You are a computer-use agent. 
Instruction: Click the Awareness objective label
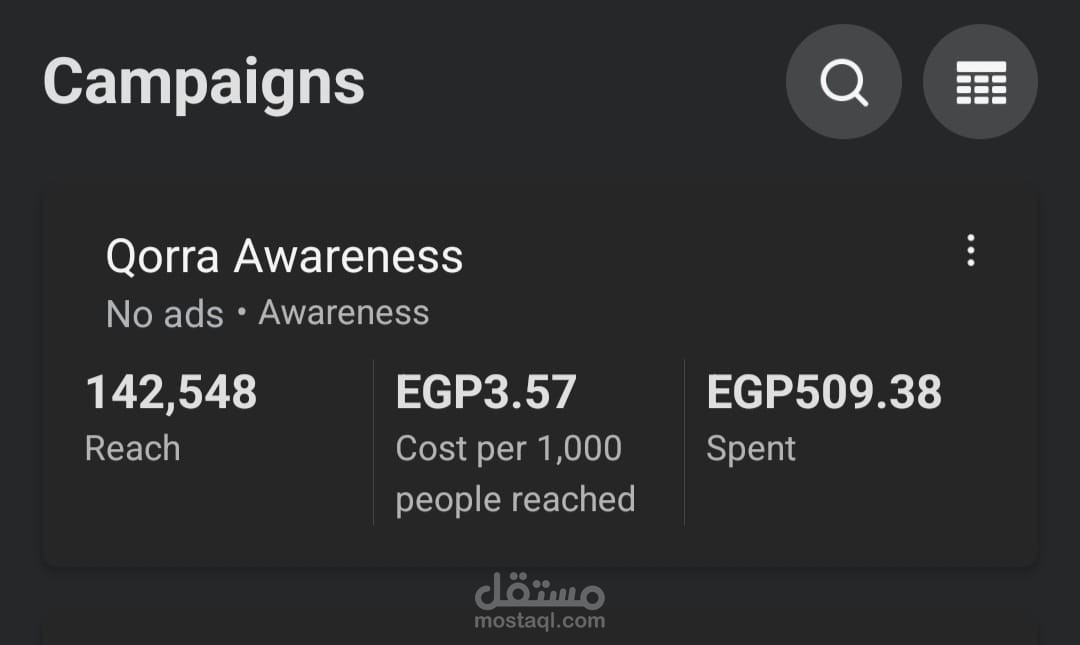pos(344,313)
